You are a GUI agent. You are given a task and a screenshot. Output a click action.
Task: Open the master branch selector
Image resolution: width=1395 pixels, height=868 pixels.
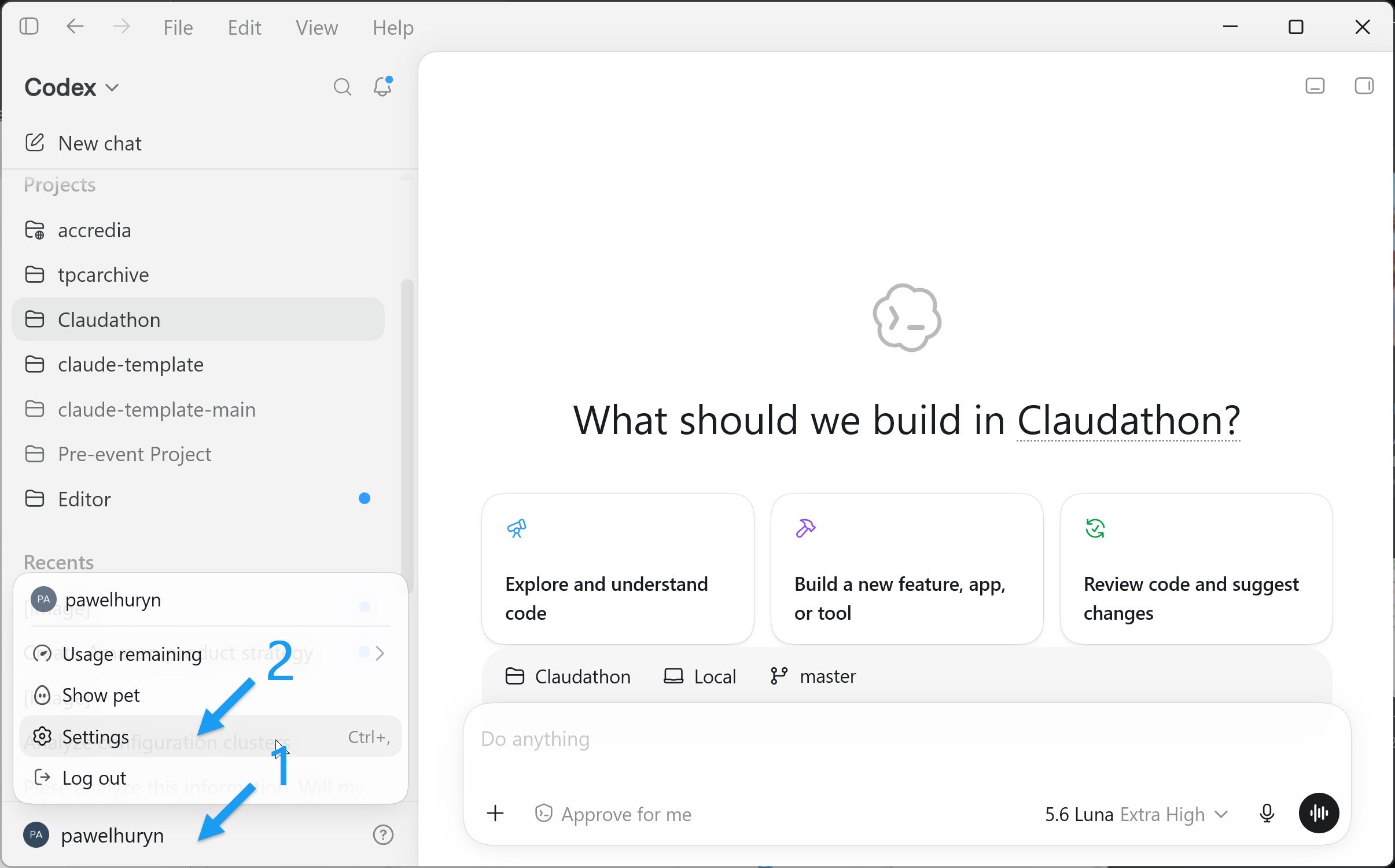813,676
